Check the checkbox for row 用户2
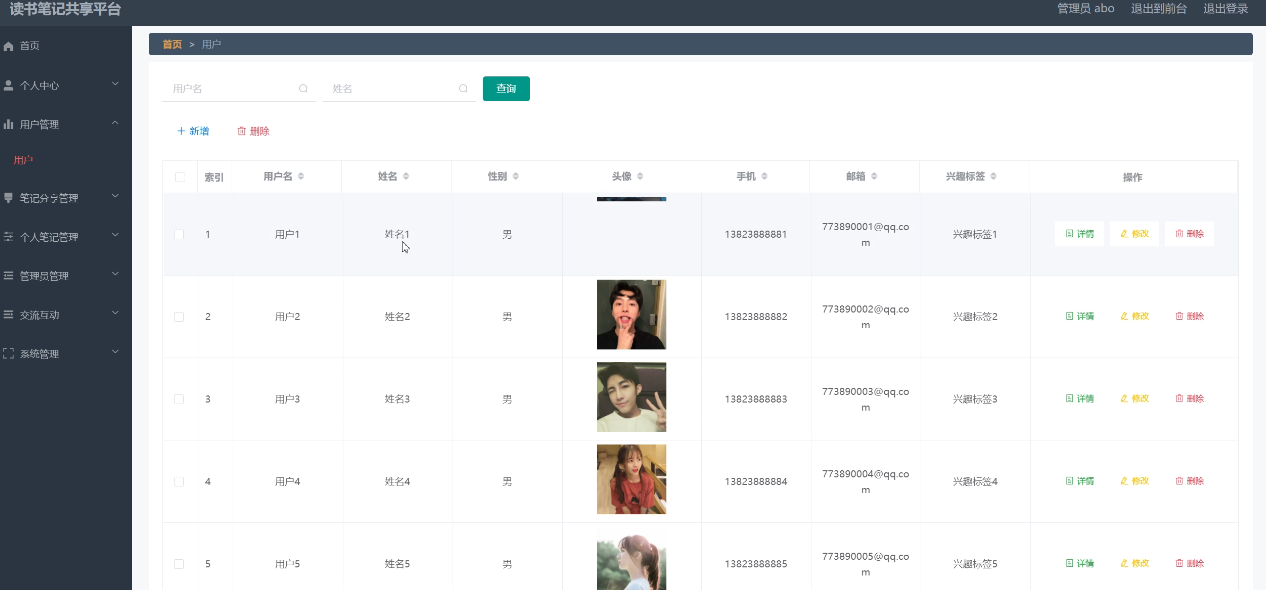 pyautogui.click(x=179, y=316)
